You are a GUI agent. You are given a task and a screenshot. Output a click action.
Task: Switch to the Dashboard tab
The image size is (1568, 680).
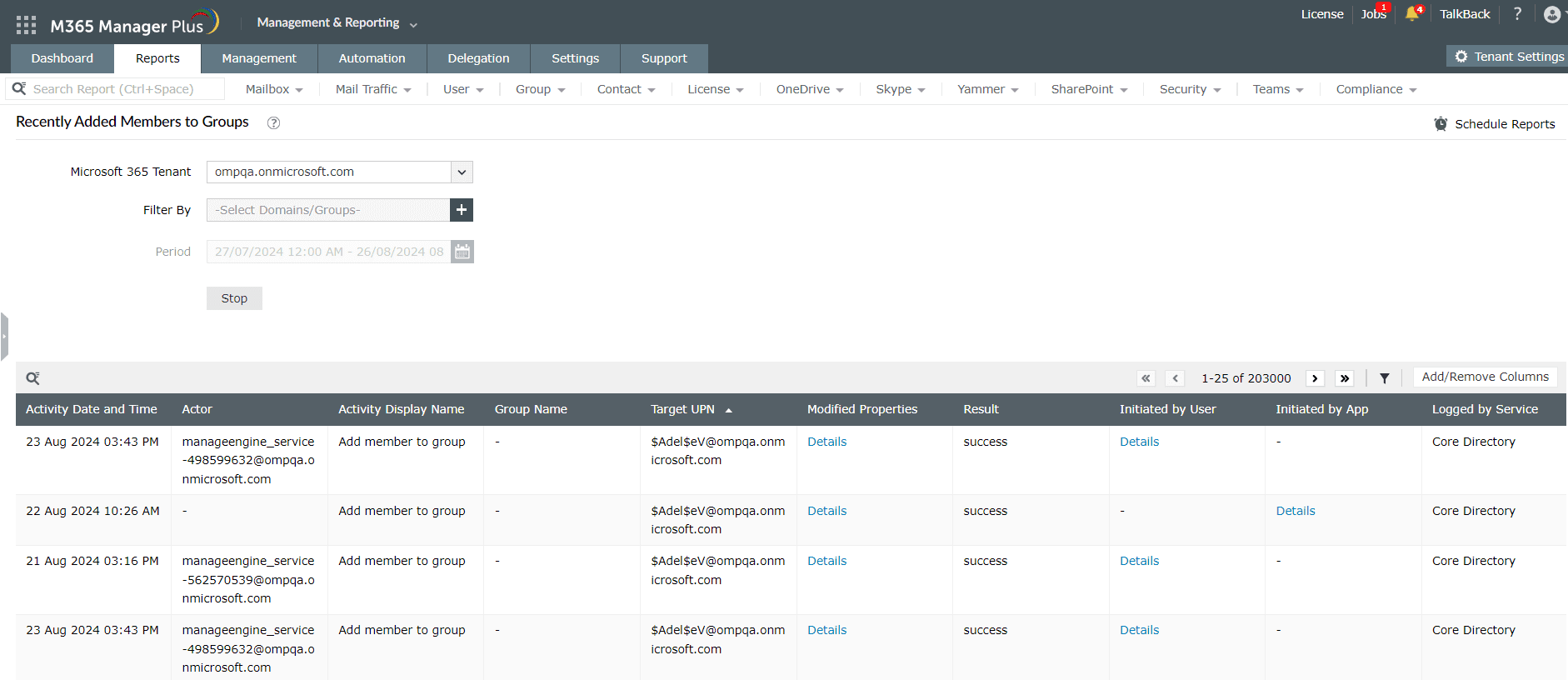tap(62, 58)
